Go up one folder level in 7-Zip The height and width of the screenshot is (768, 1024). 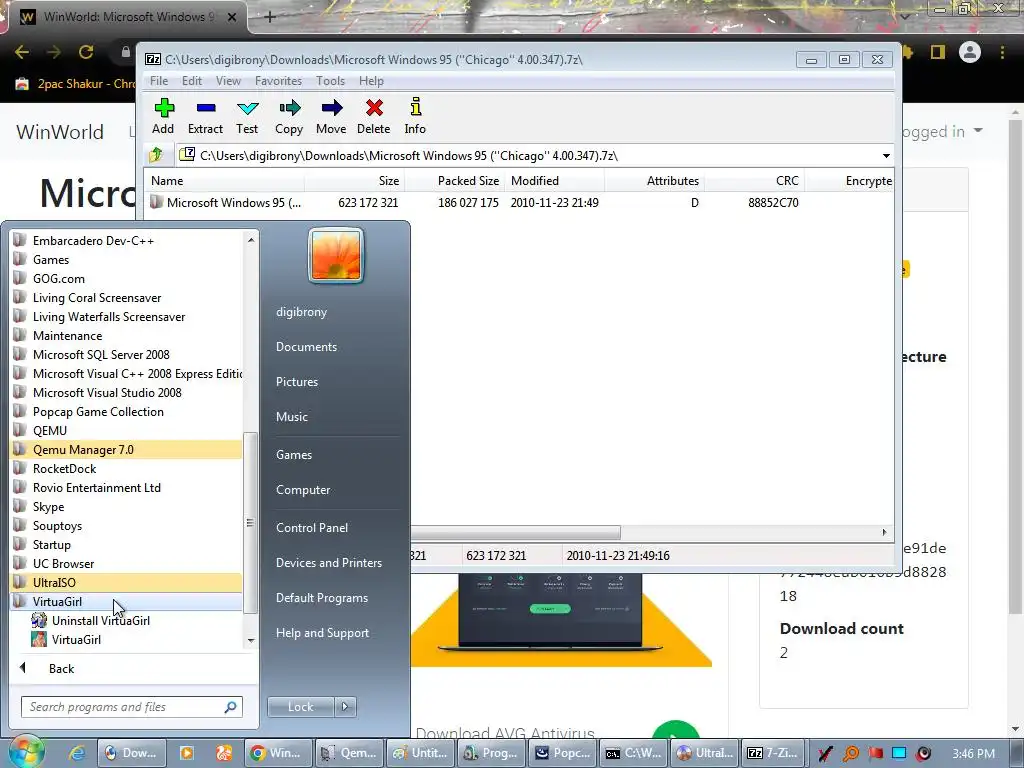coord(156,155)
